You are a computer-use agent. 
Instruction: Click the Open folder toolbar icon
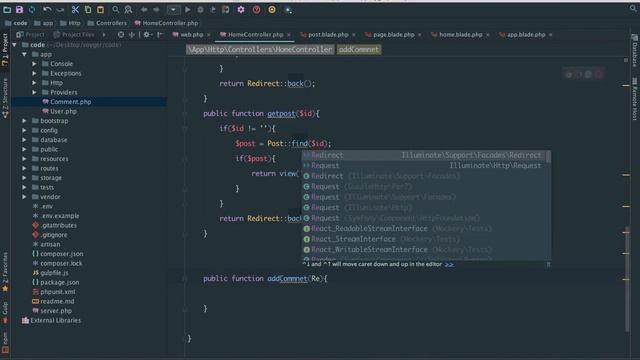(x=7, y=10)
